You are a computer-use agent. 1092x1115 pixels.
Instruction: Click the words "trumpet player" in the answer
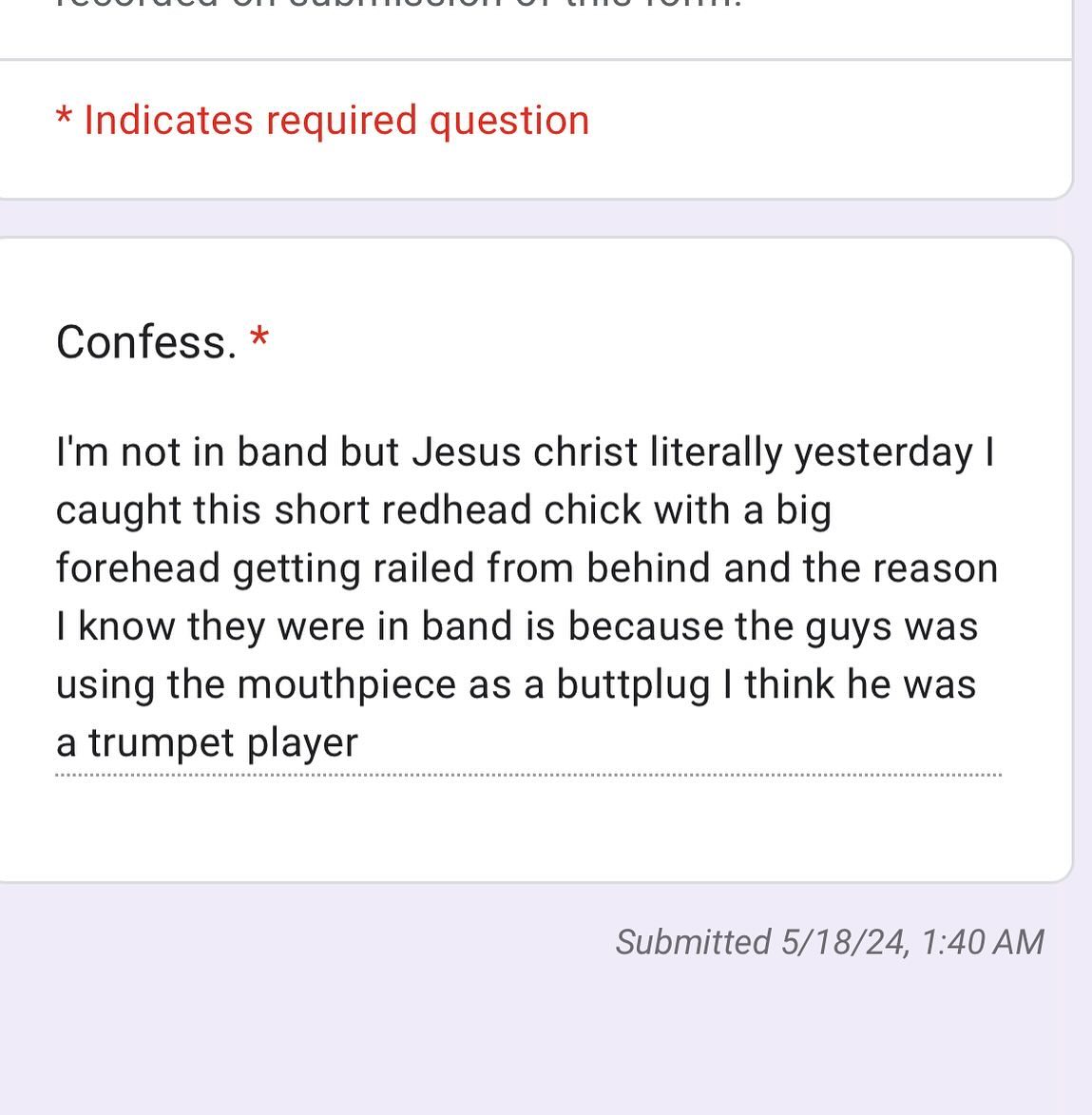click(223, 742)
